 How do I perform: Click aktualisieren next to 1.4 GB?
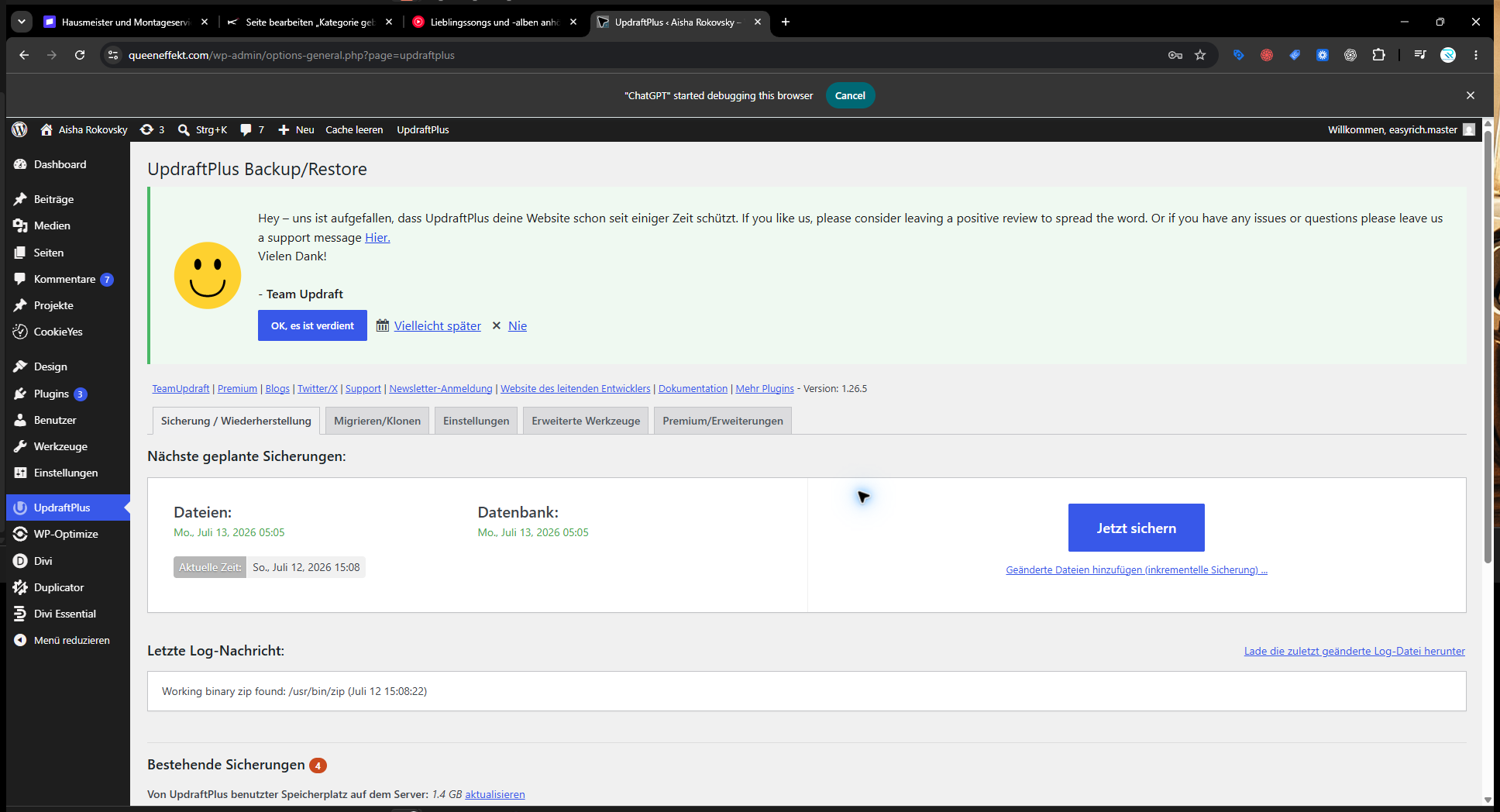495,794
